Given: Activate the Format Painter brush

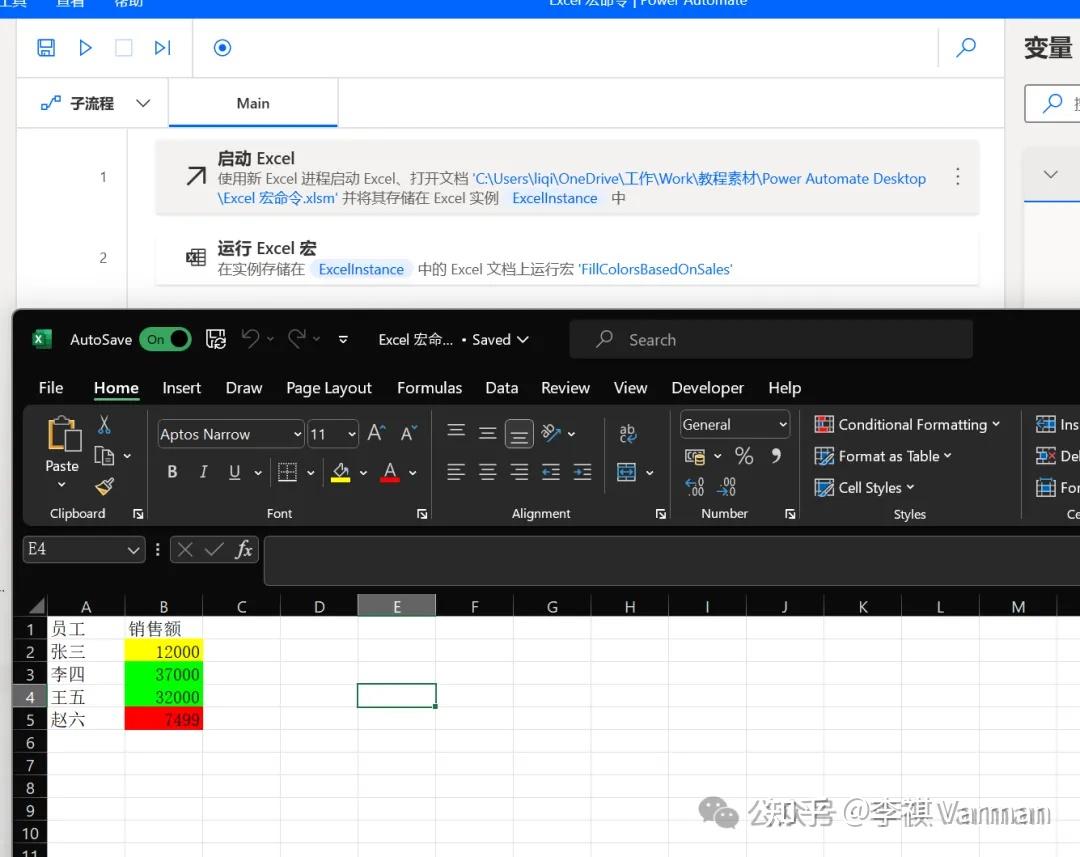Looking at the screenshot, I should coord(105,486).
